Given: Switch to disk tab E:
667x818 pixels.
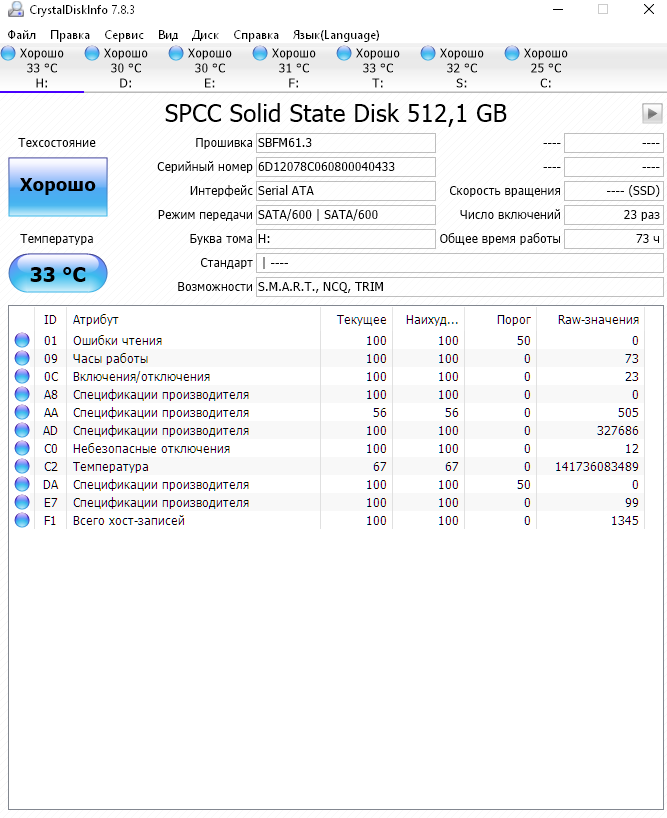Looking at the screenshot, I should [209, 68].
